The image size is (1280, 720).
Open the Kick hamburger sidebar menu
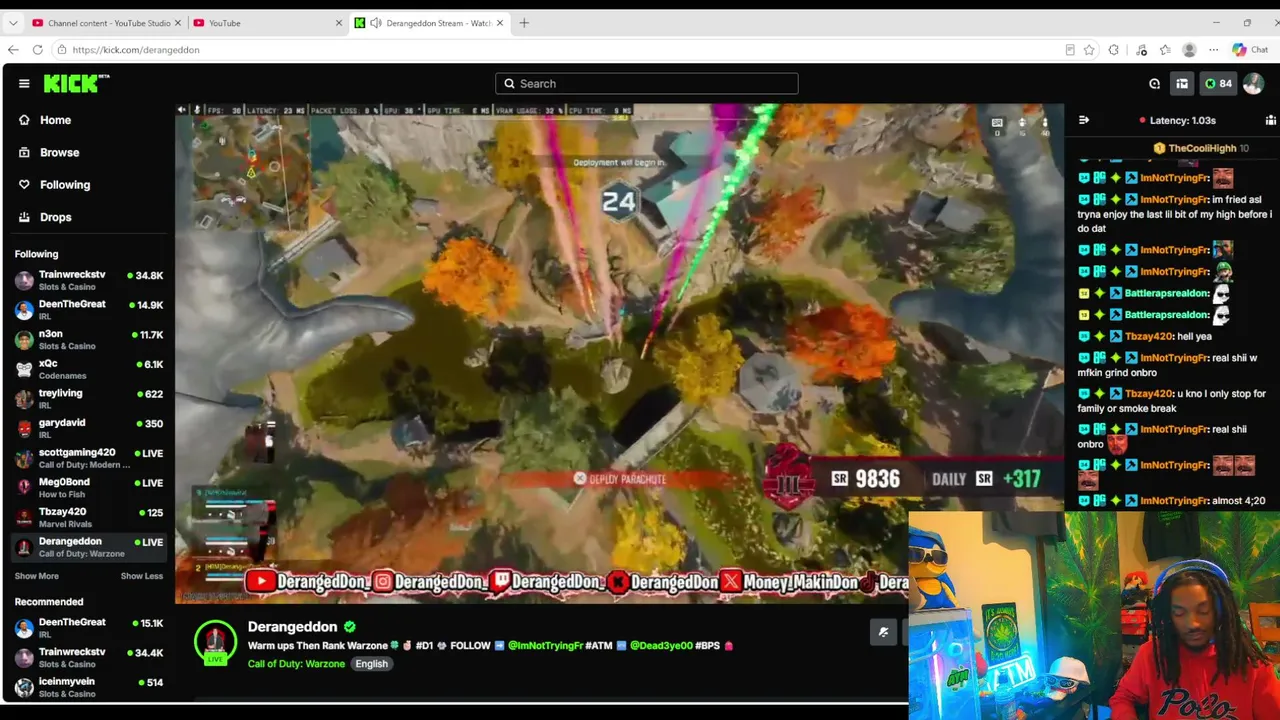(x=24, y=84)
